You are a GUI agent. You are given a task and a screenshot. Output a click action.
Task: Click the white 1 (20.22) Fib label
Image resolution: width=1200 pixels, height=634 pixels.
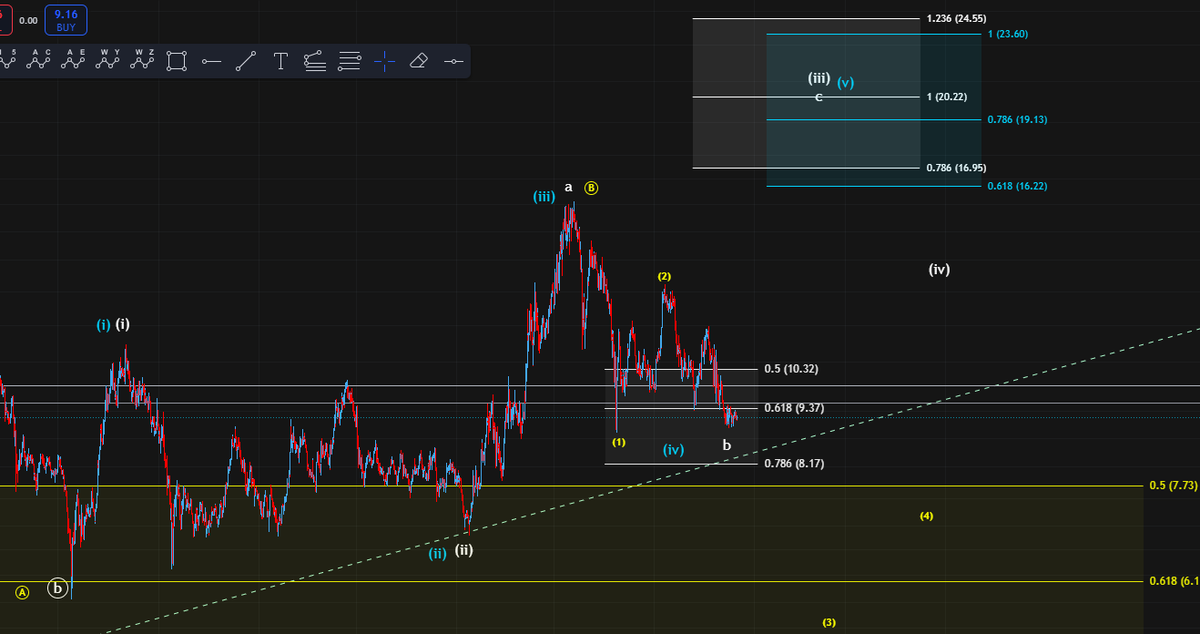[x=946, y=97]
